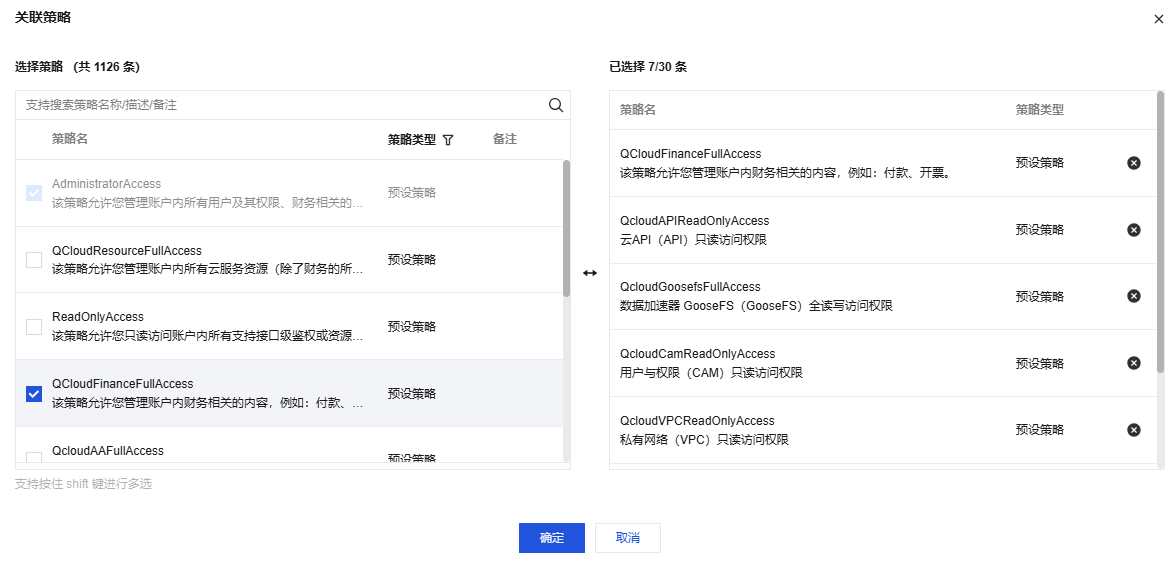1176x563 pixels.
Task: Confirm with the 确定 button
Action: (551, 538)
